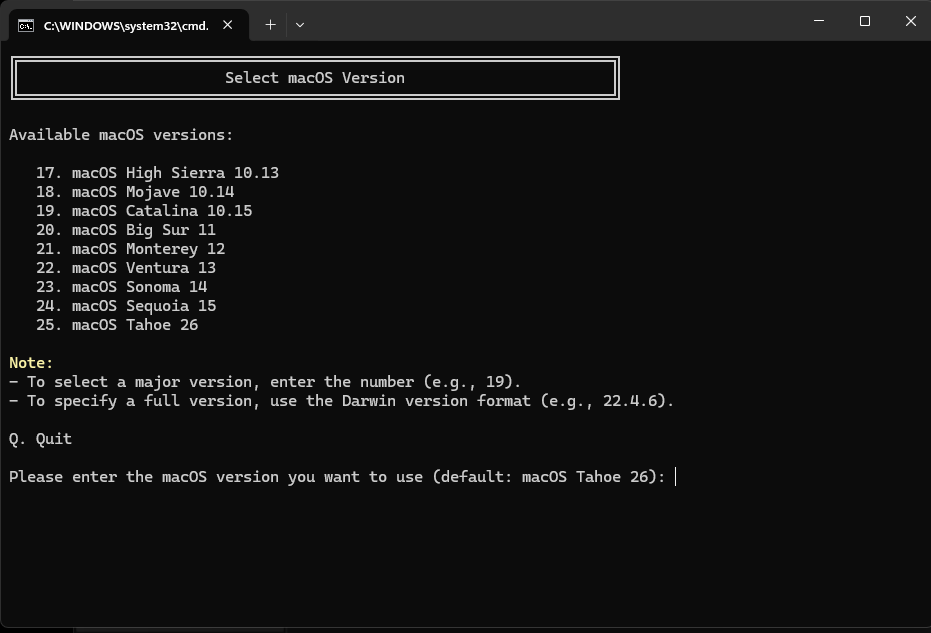Minimize the terminal window

coord(819,21)
